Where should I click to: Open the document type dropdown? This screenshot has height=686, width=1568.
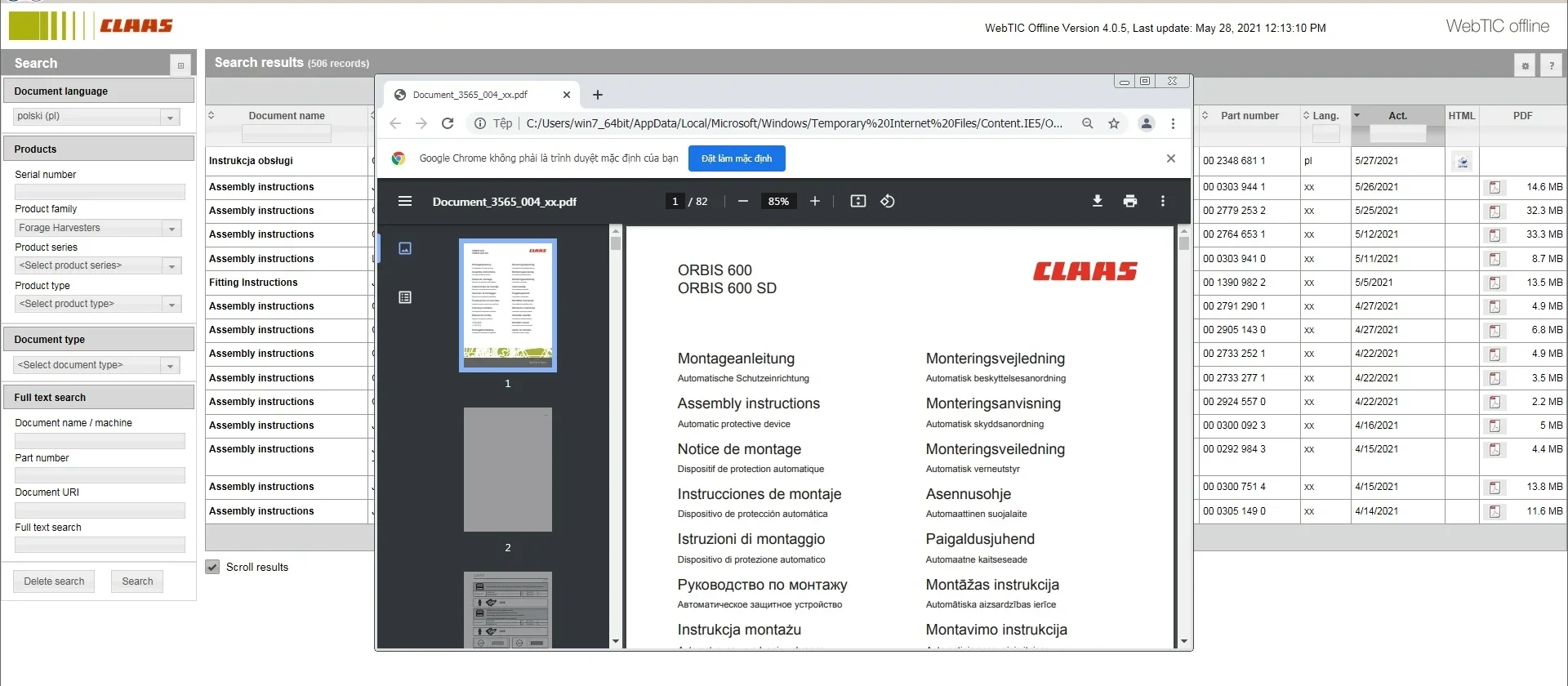tap(170, 366)
